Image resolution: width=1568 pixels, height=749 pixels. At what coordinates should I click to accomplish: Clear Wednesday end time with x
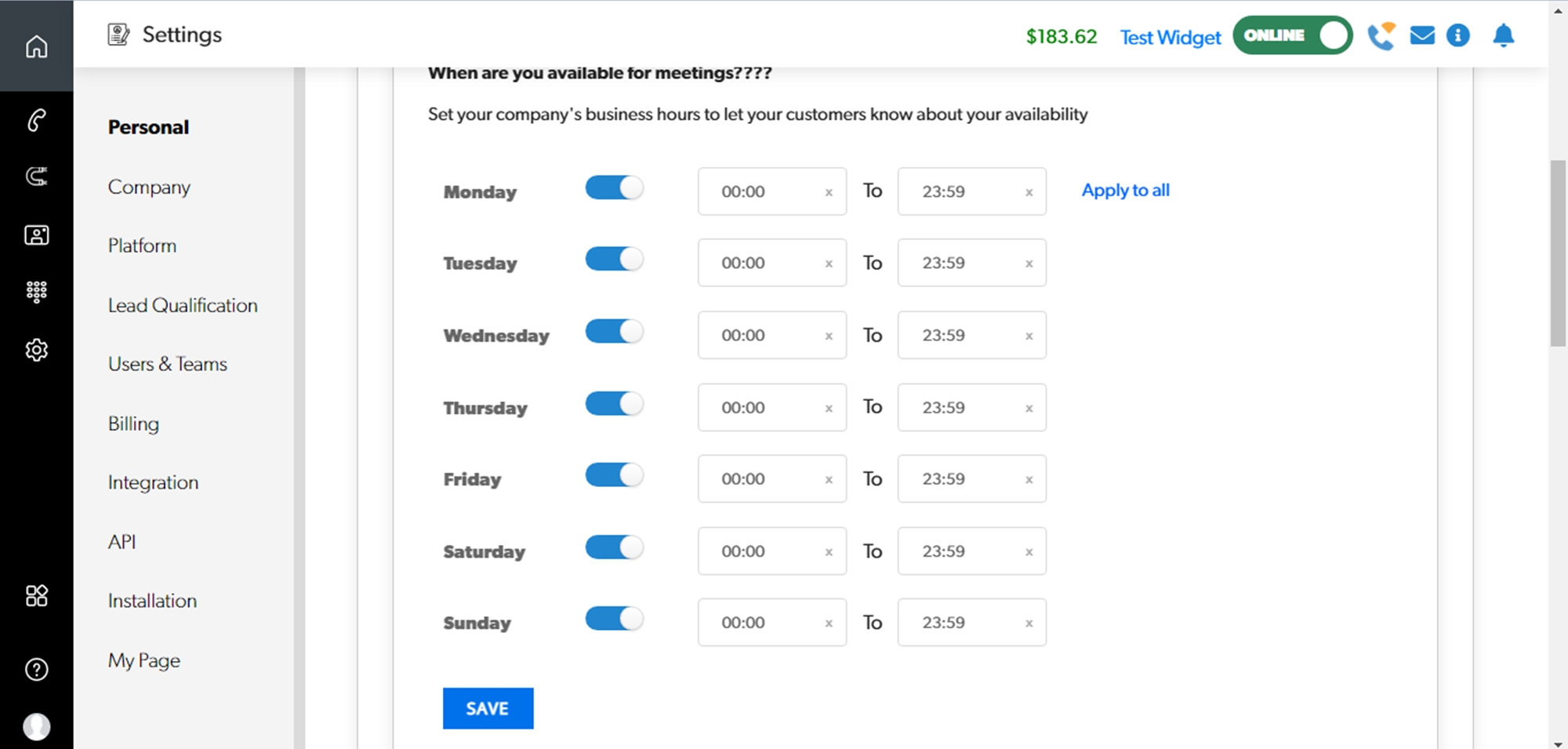1029,336
